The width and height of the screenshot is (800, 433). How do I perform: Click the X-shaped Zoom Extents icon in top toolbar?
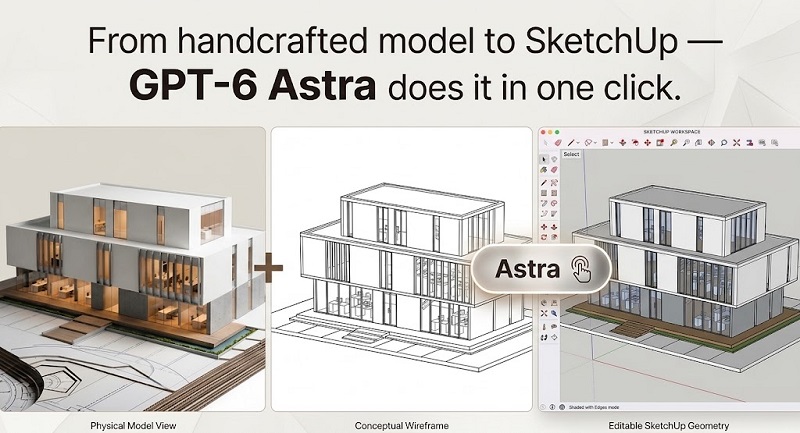click(x=736, y=143)
